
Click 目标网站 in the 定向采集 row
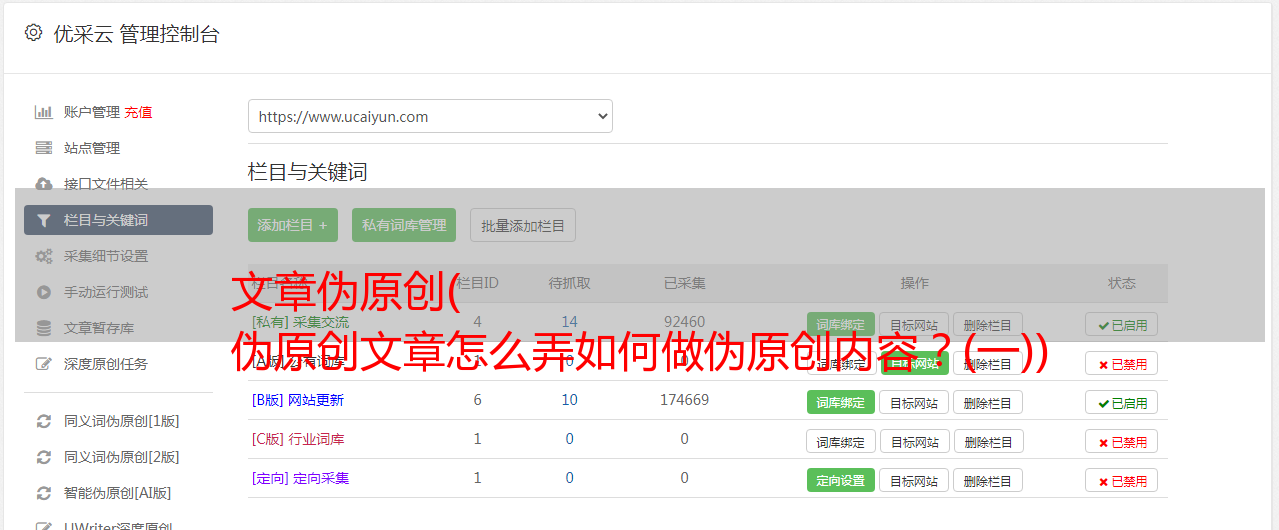pos(914,480)
